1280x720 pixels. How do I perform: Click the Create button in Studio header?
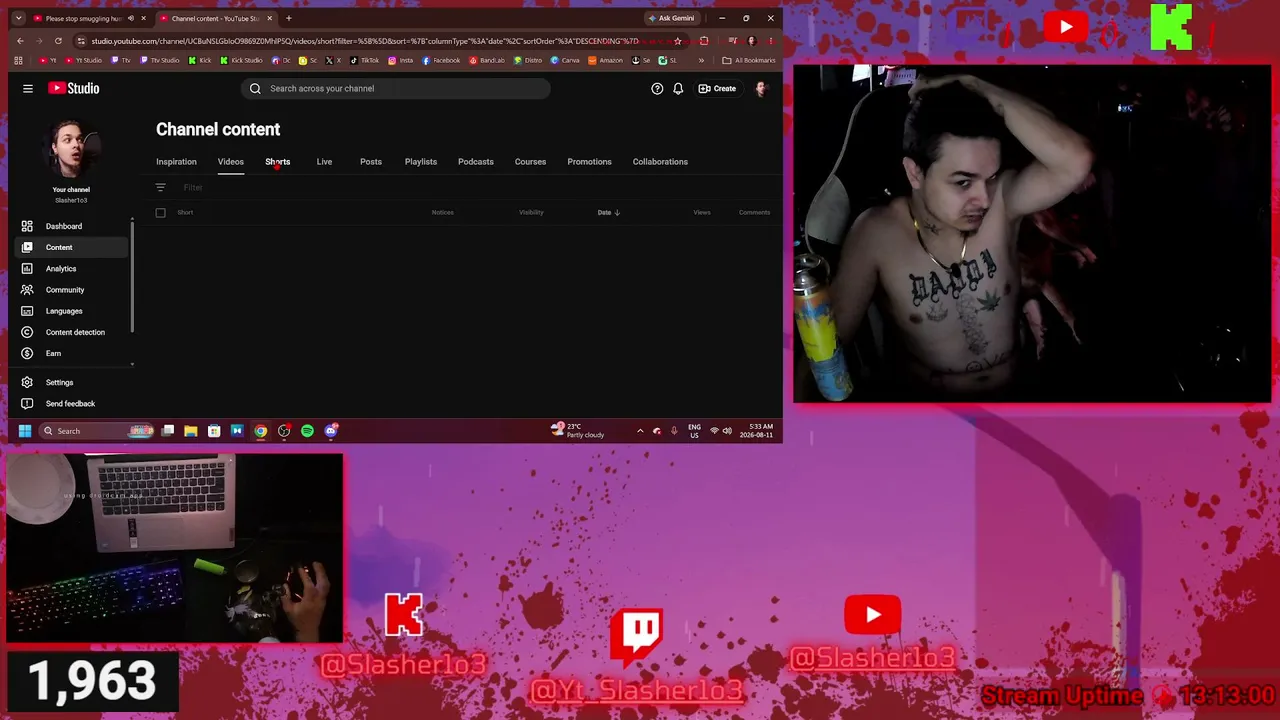click(717, 88)
